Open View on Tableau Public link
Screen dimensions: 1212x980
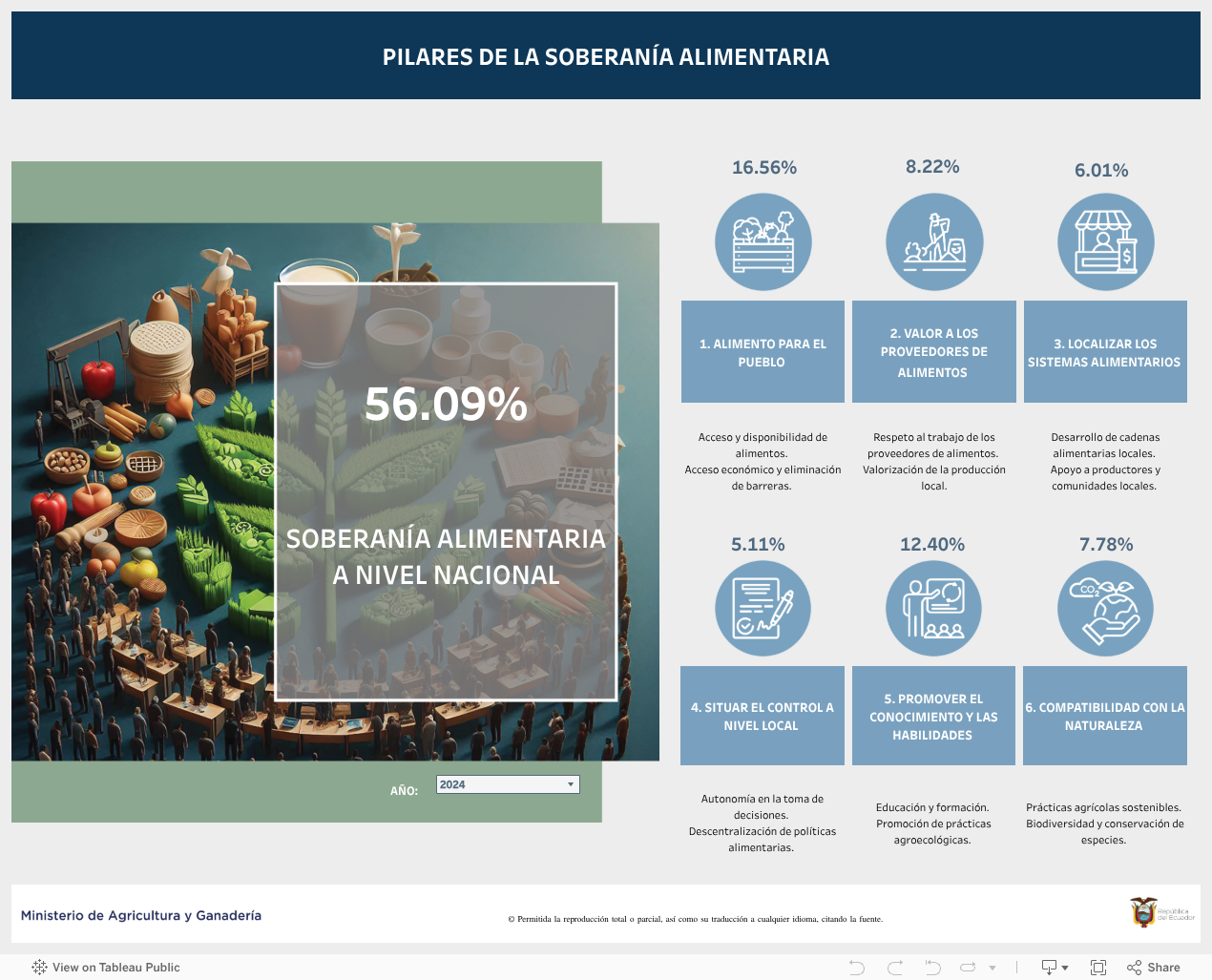tap(106, 968)
